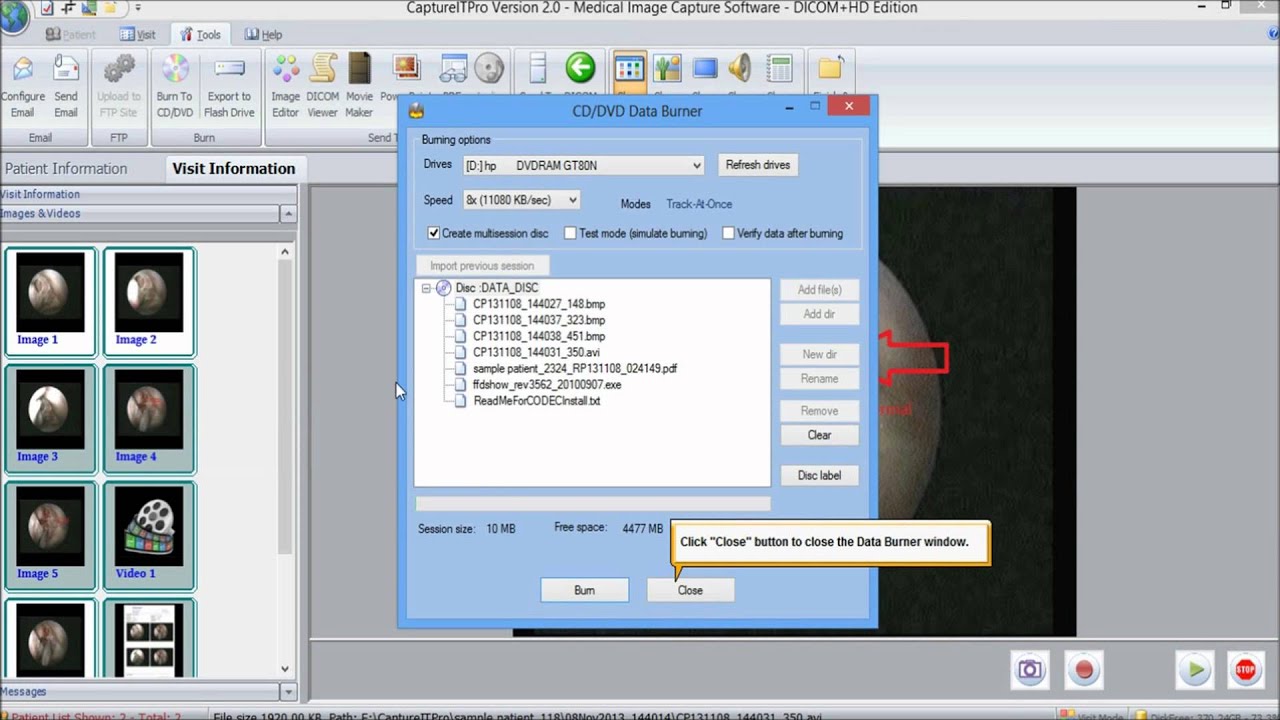
Task: Select file CP131108_144037_323.bmp
Action: (539, 320)
